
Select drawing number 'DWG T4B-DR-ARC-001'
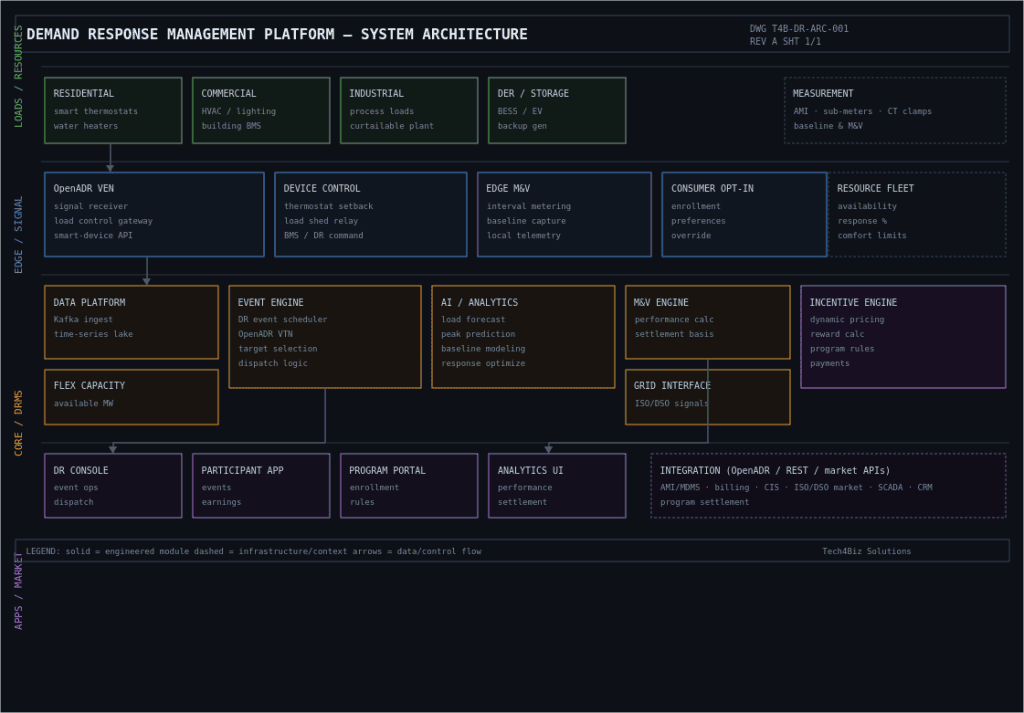(799, 29)
